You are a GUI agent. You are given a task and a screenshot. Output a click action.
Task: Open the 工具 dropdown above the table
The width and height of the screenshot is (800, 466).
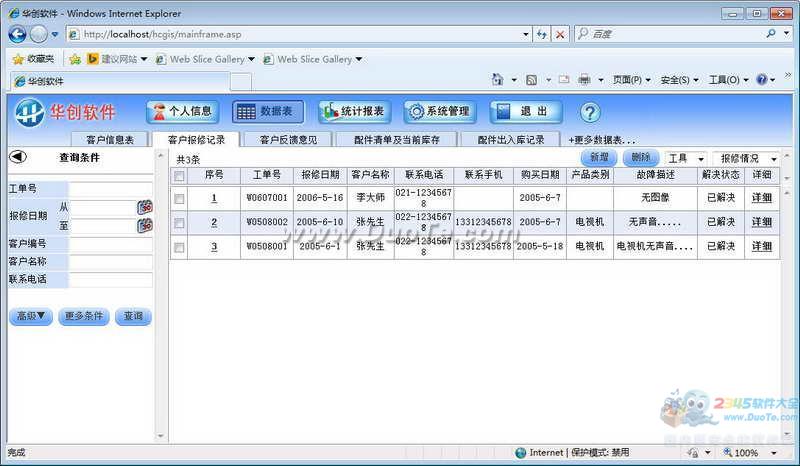(x=686, y=159)
